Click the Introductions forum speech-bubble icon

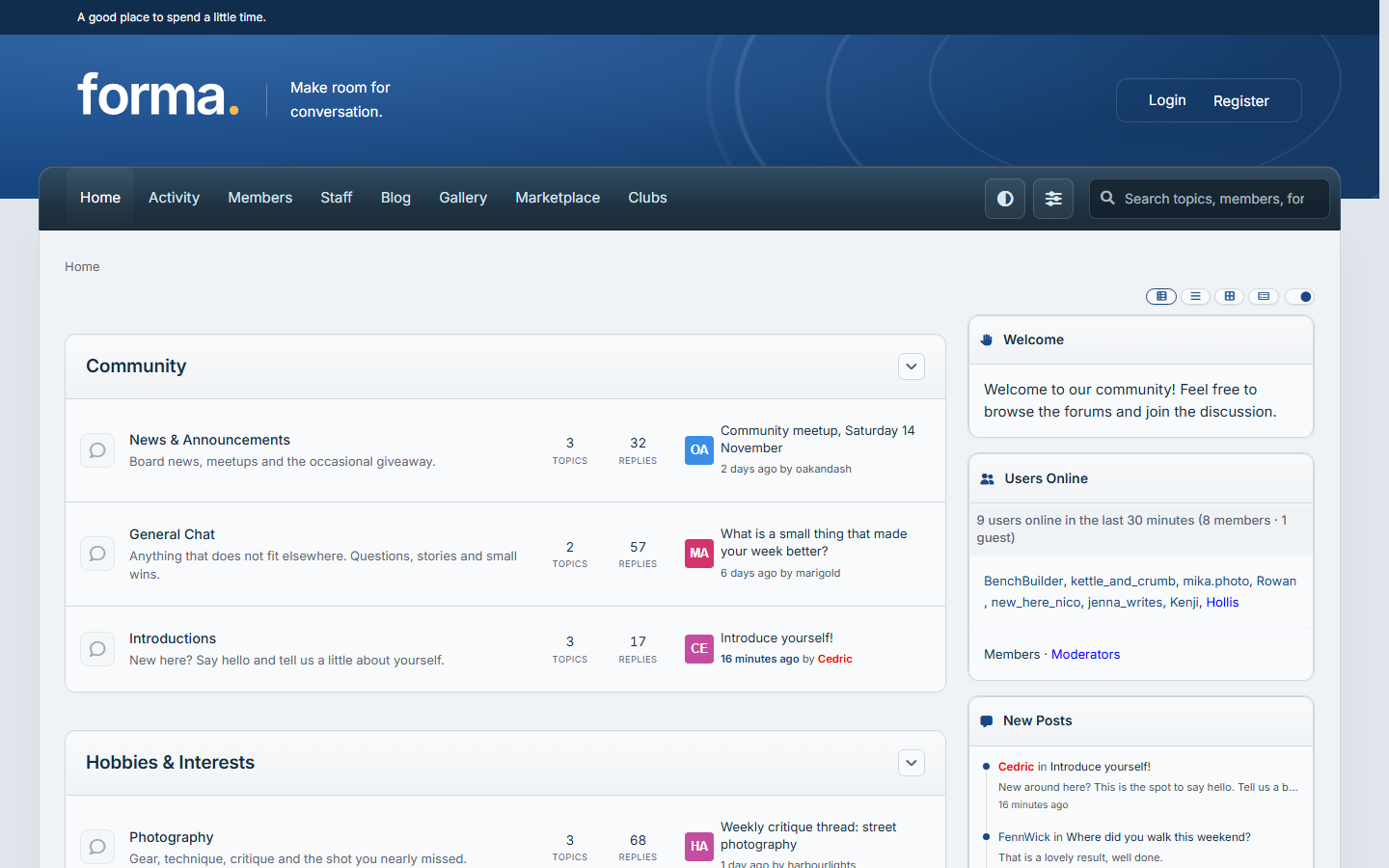point(97,649)
